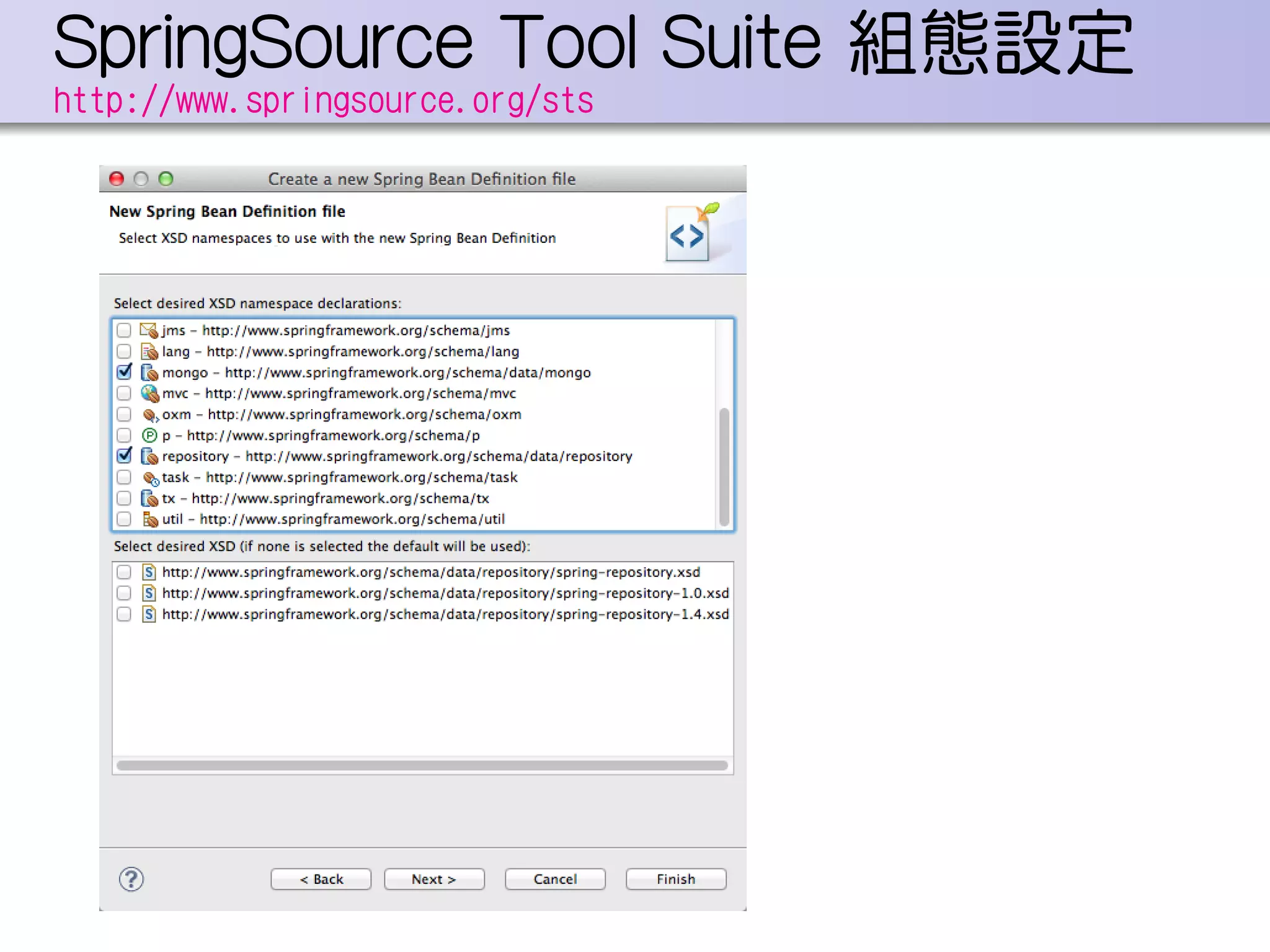1270x952 pixels.
Task: Select the jms schema row text
Action: [x=335, y=330]
